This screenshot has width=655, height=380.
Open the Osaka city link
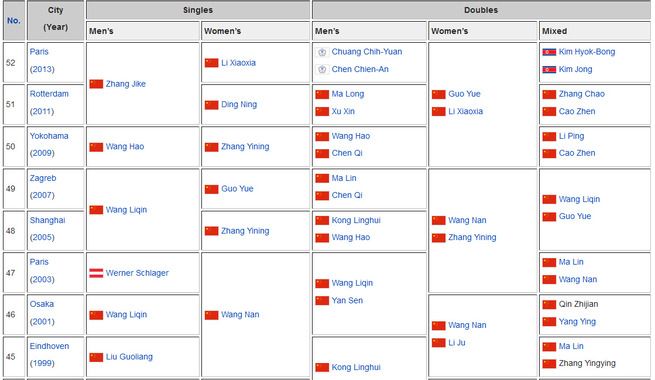[41, 304]
